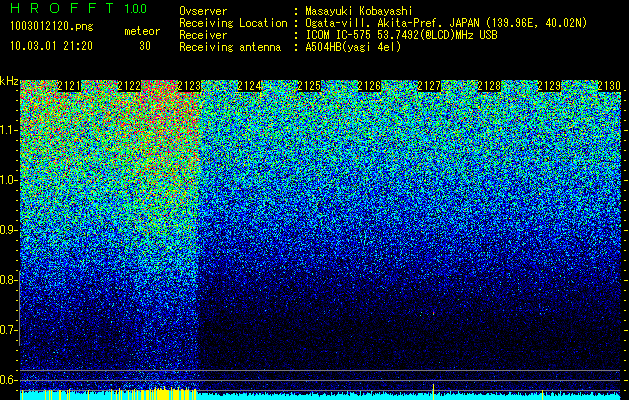Click the 0.7 frequency axis label
This screenshot has width=629, height=400.
pyautogui.click(x=8, y=330)
